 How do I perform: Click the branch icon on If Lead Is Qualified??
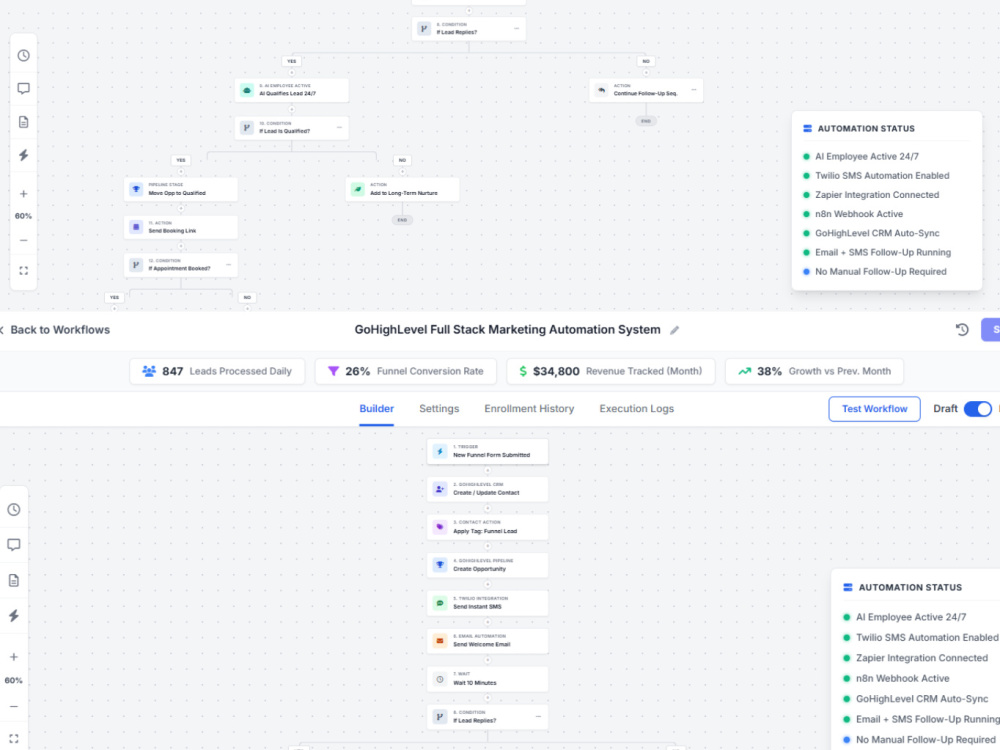pos(247,128)
